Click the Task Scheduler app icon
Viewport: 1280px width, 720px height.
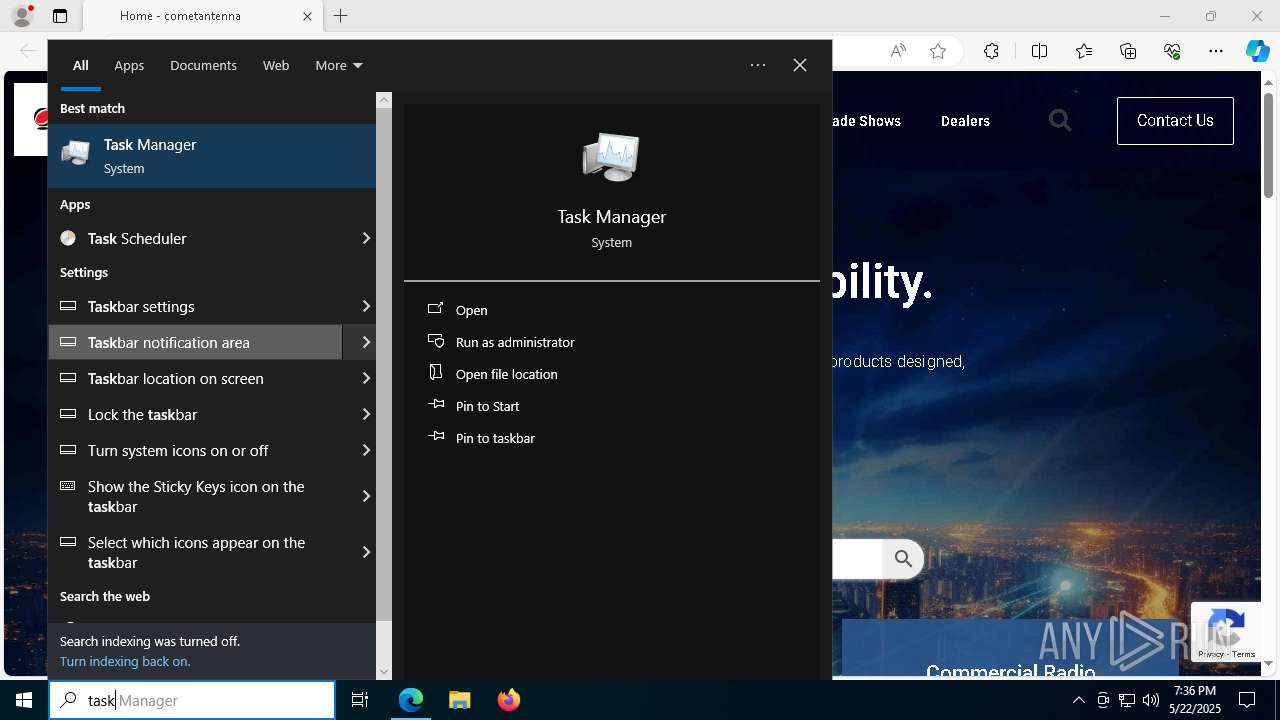68,238
